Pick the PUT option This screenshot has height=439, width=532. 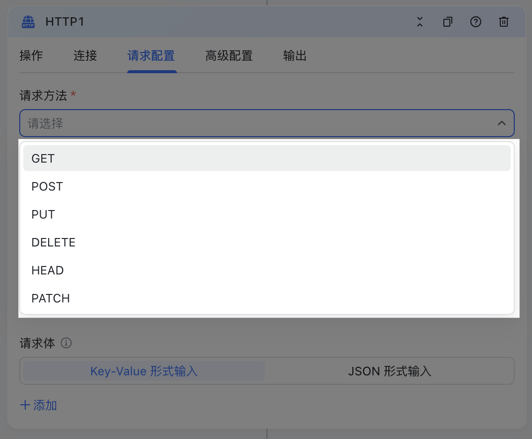267,214
